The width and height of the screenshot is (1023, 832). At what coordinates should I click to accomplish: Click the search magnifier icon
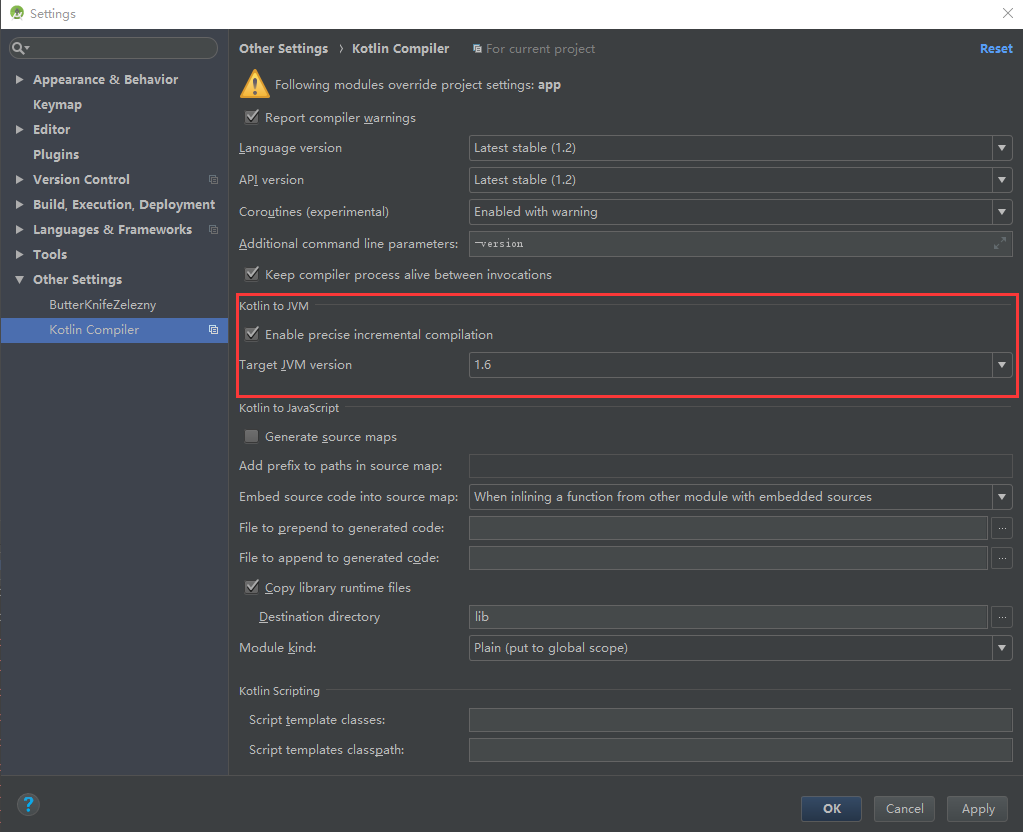(18, 48)
